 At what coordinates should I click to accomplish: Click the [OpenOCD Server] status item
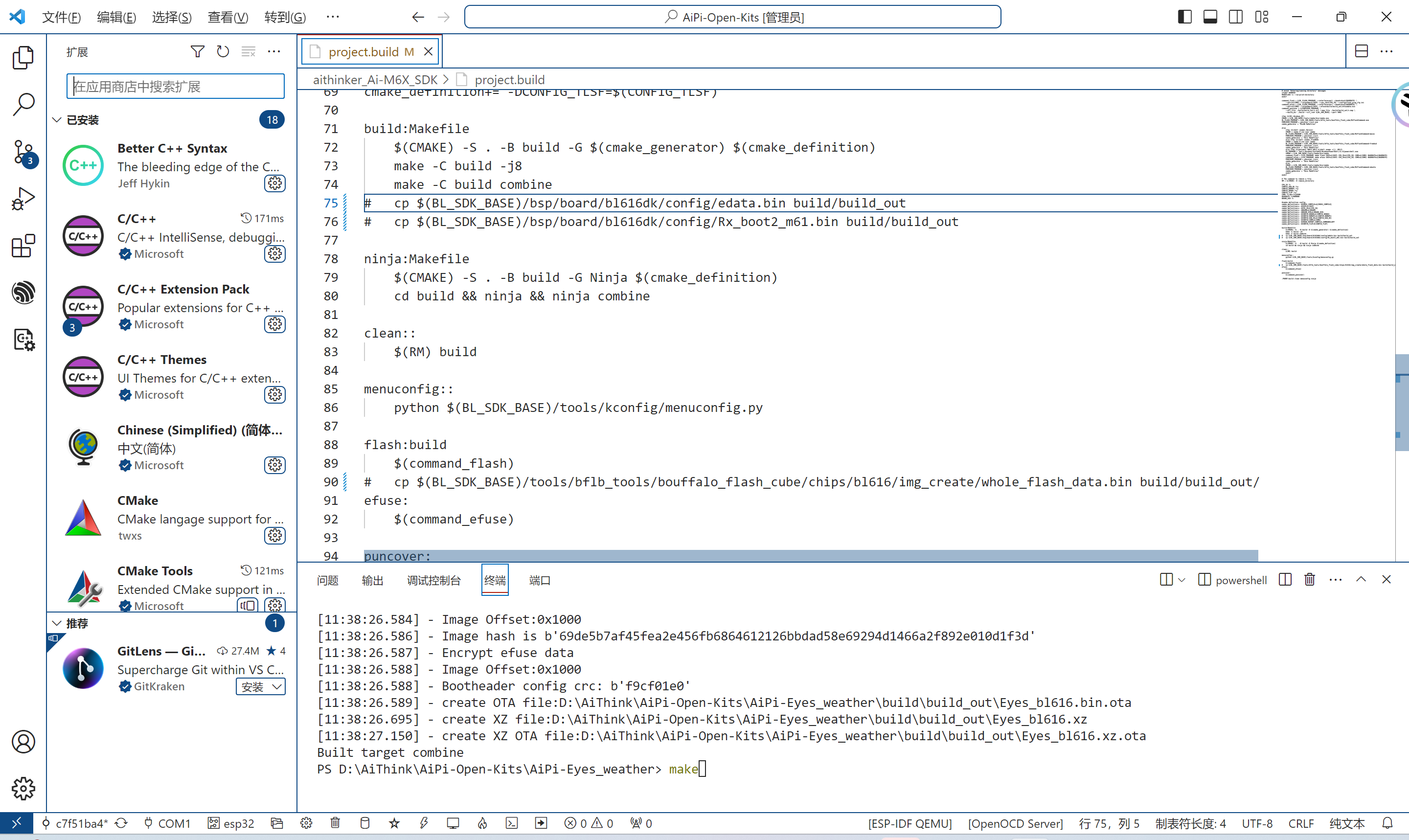(1015, 823)
